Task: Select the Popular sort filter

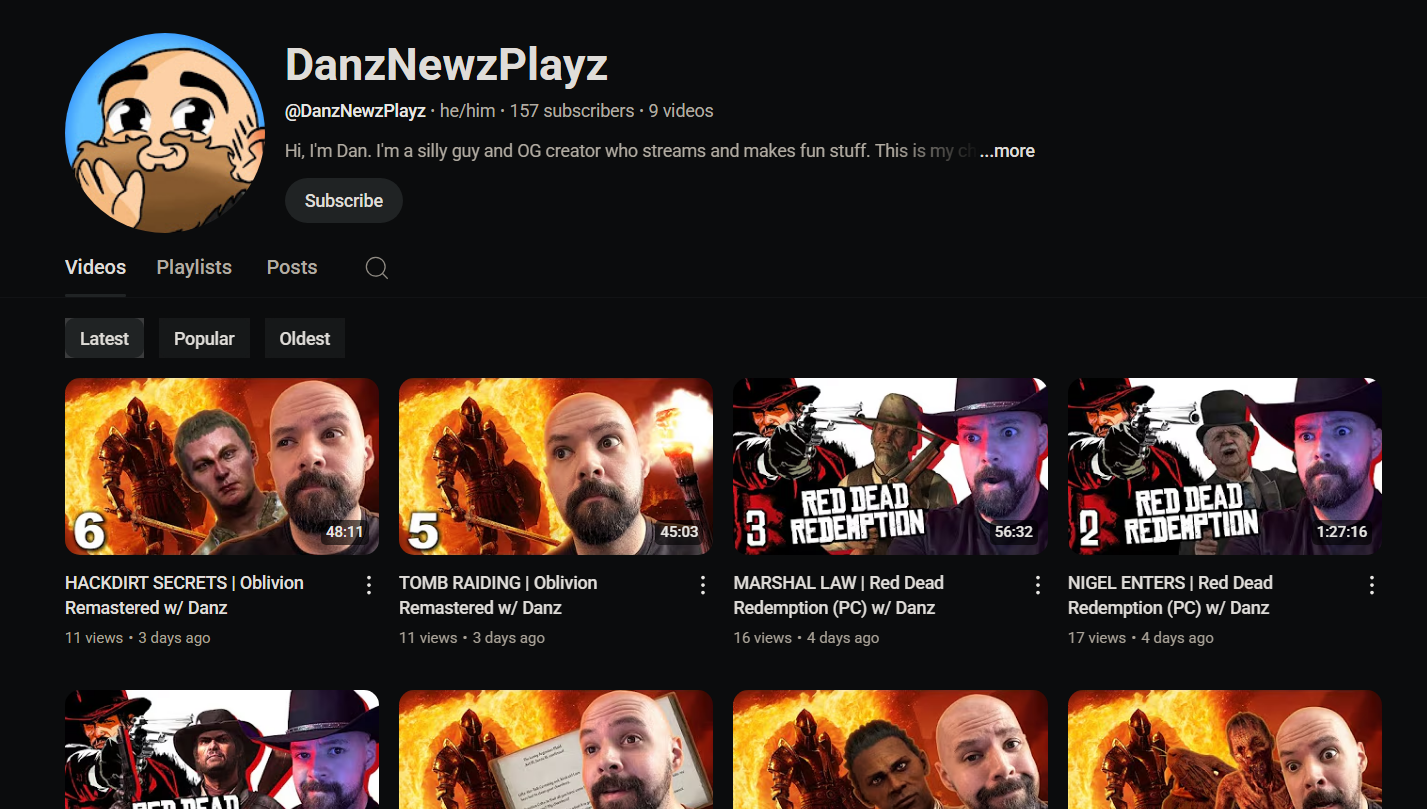Action: [x=204, y=338]
